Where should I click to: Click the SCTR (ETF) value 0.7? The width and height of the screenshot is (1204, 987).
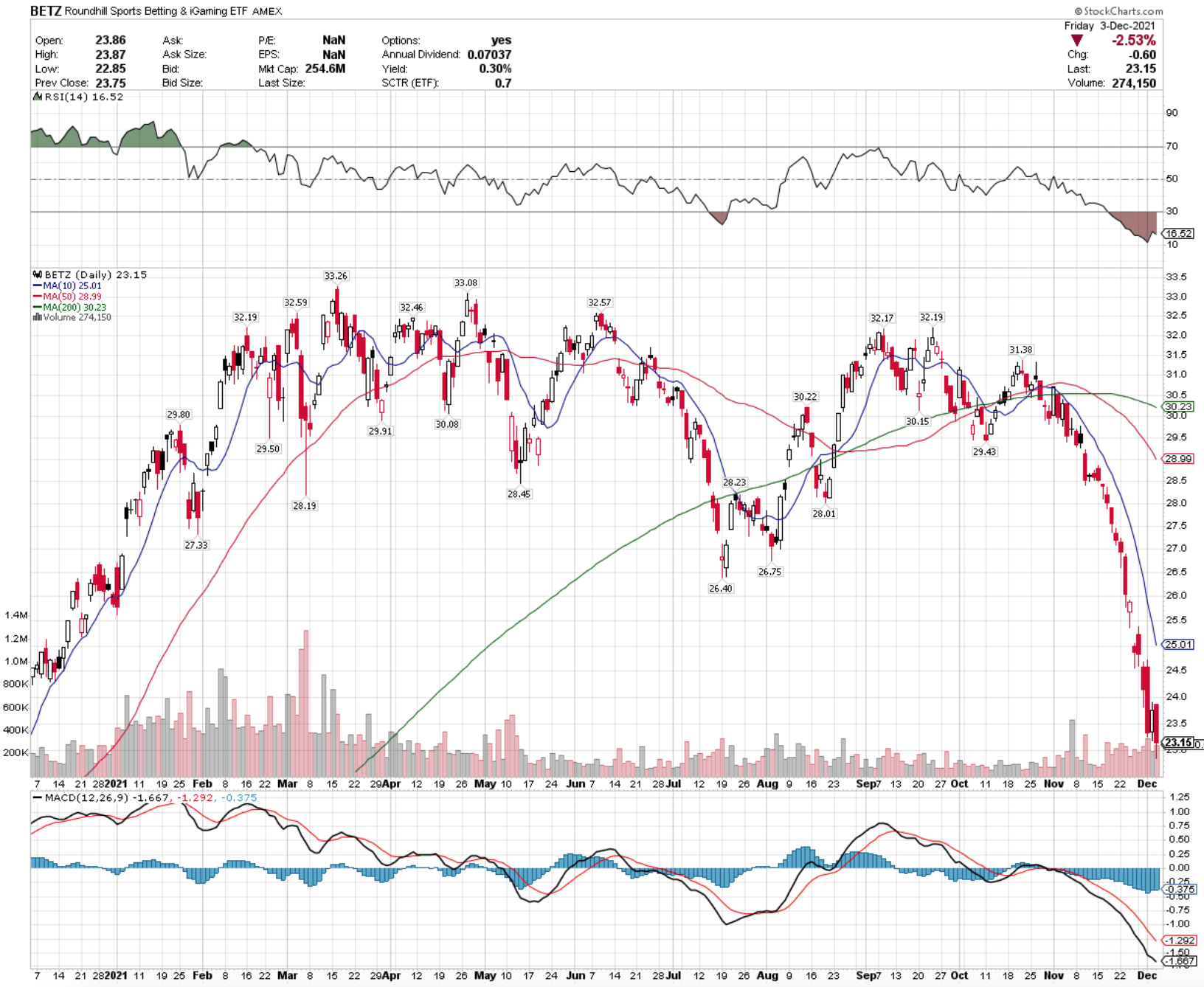503,83
